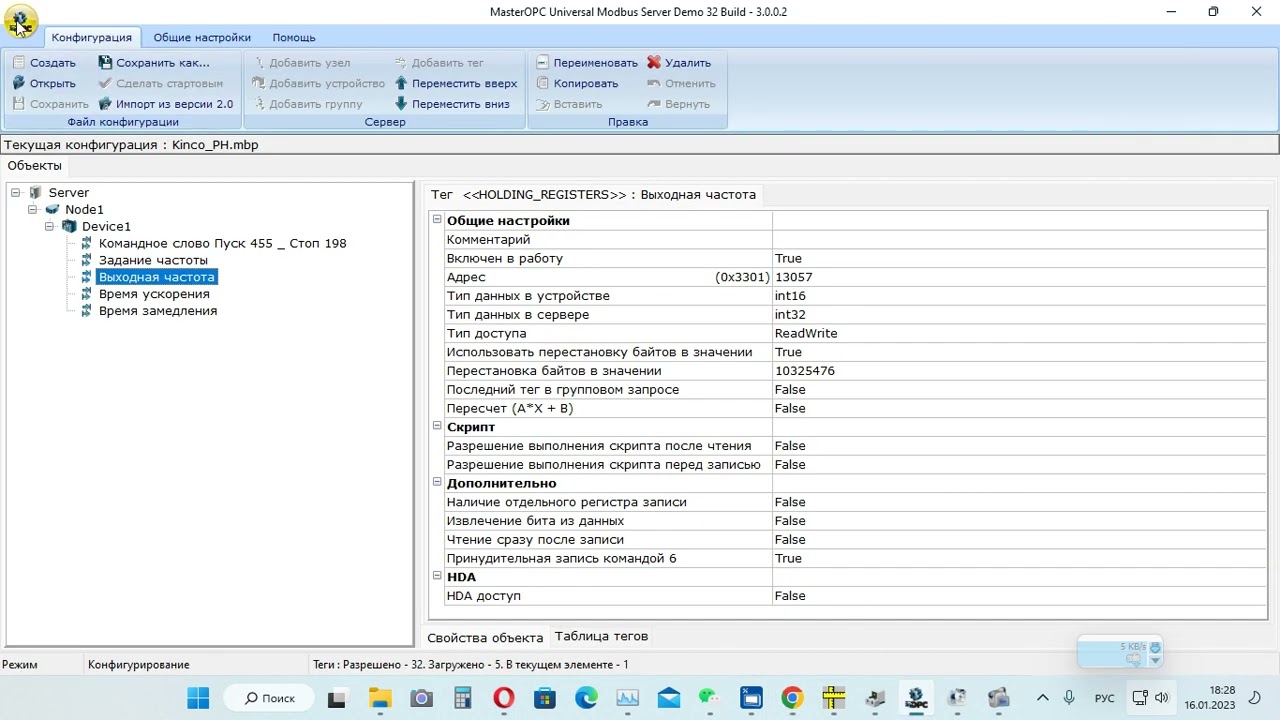
Task: Click tag icon beside Время ускорения
Action: click(x=86, y=294)
